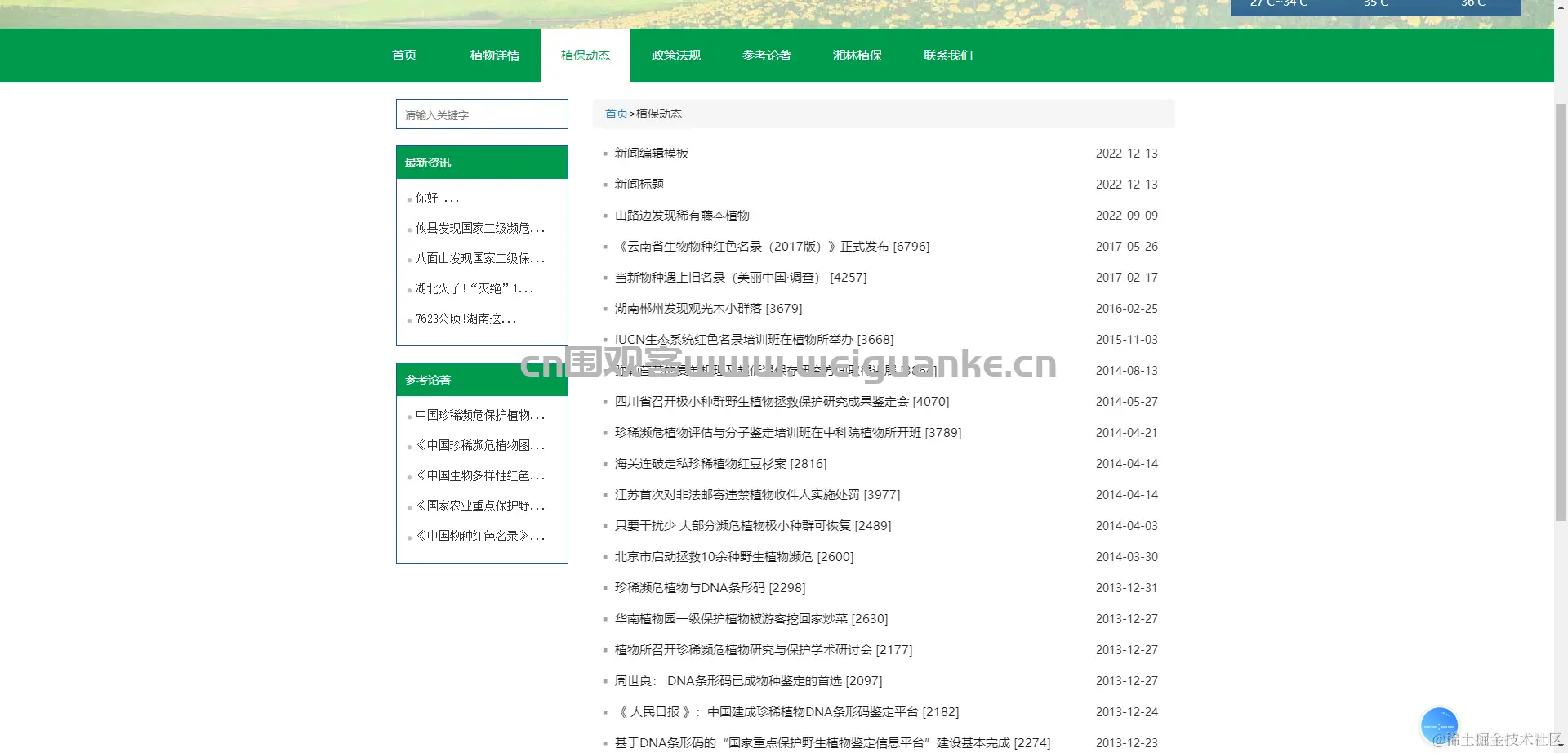The height and width of the screenshot is (753, 1568).
Task: Click the 参考论著 sidebar panel header
Action: pos(482,380)
